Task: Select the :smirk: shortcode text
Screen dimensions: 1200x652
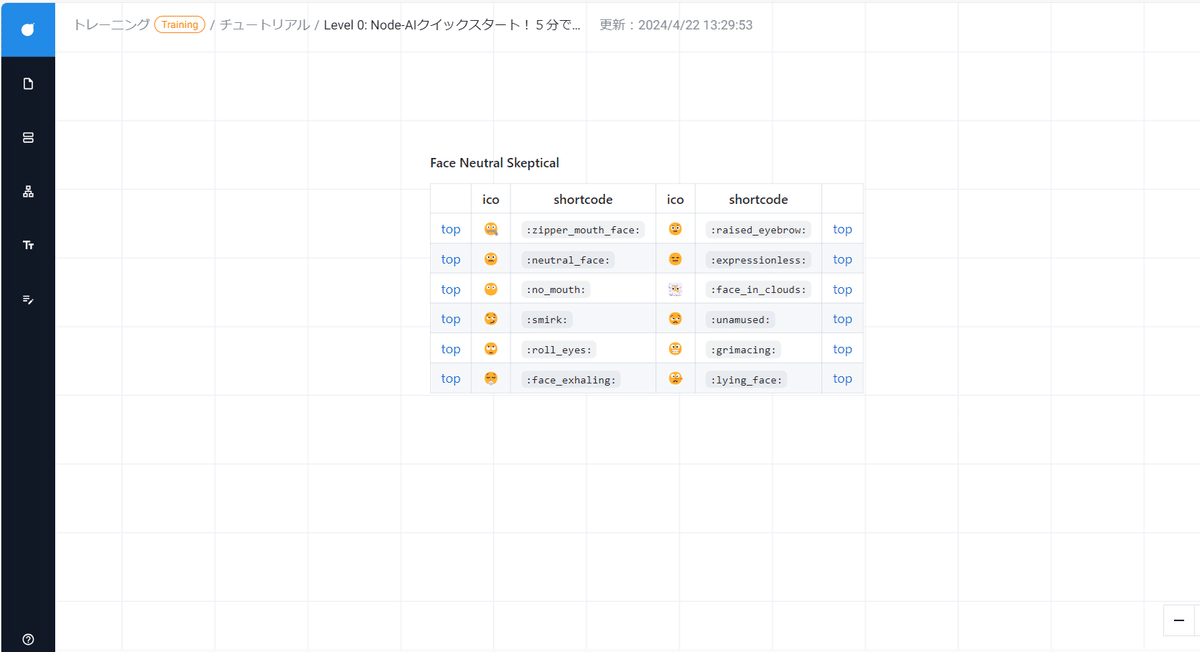Action: (549, 320)
